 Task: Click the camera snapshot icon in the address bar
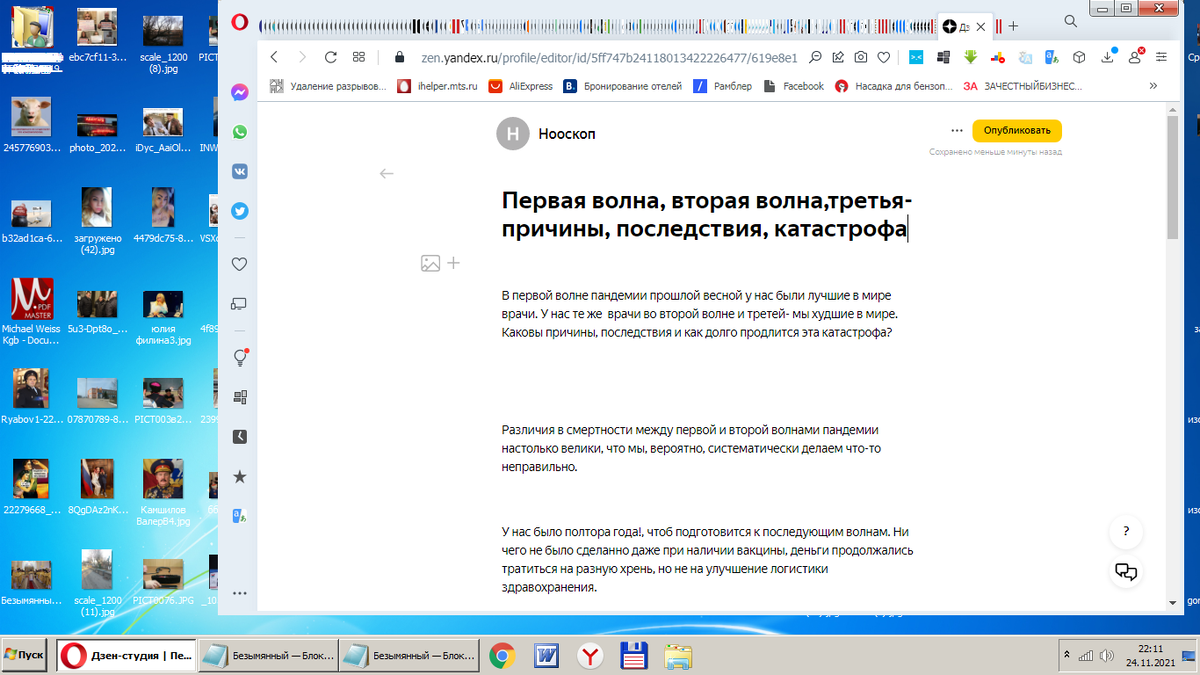coord(860,57)
